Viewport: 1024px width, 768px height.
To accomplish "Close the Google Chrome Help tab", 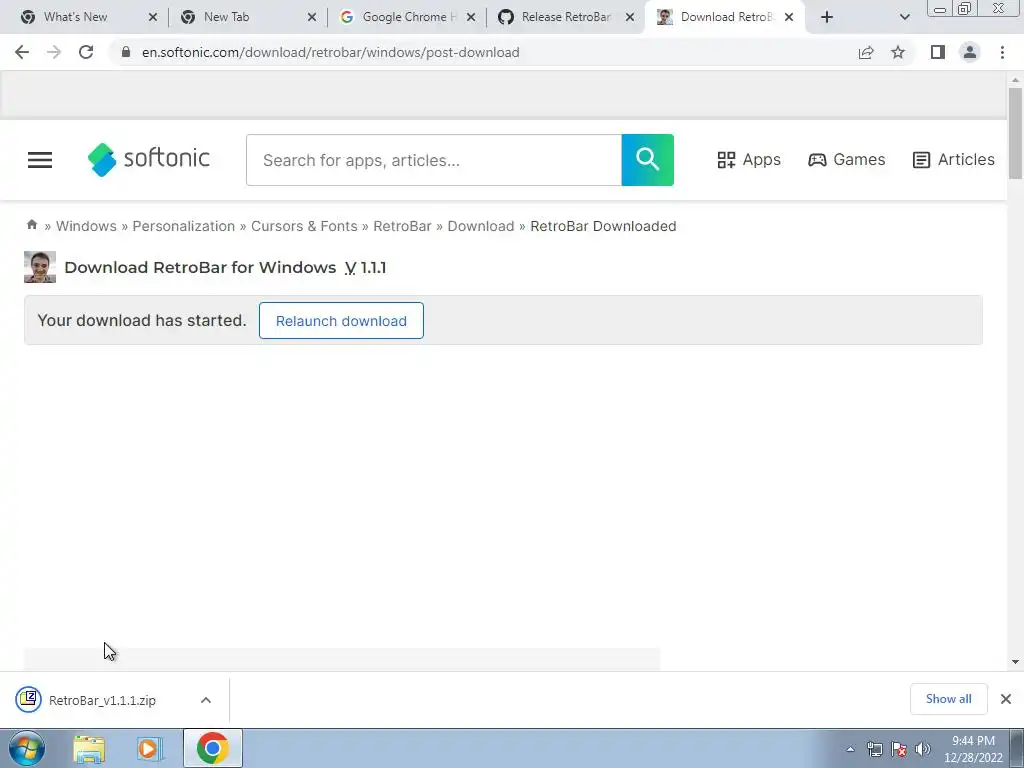I will (x=471, y=17).
